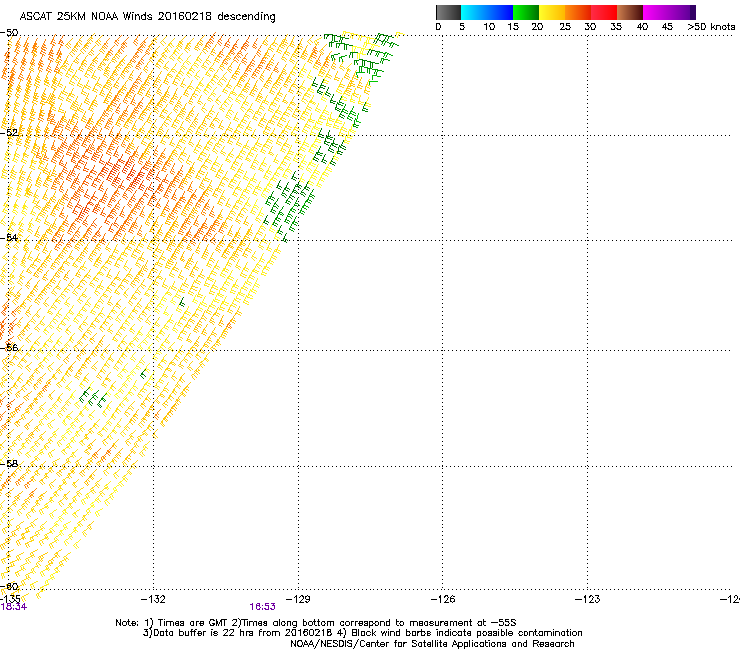Image resolution: width=740 pixels, height=650 pixels.
Task: Click longitude label -123
Action: pyautogui.click(x=587, y=599)
